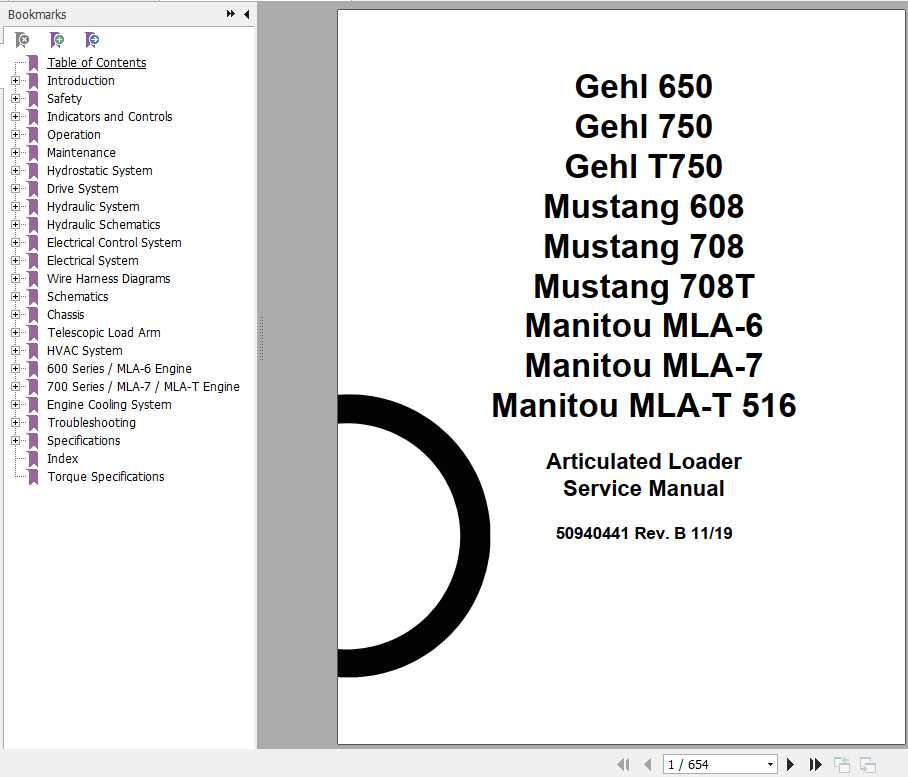Expand the Hydraulic Schematics bookmark
908x777 pixels.
click(16, 225)
